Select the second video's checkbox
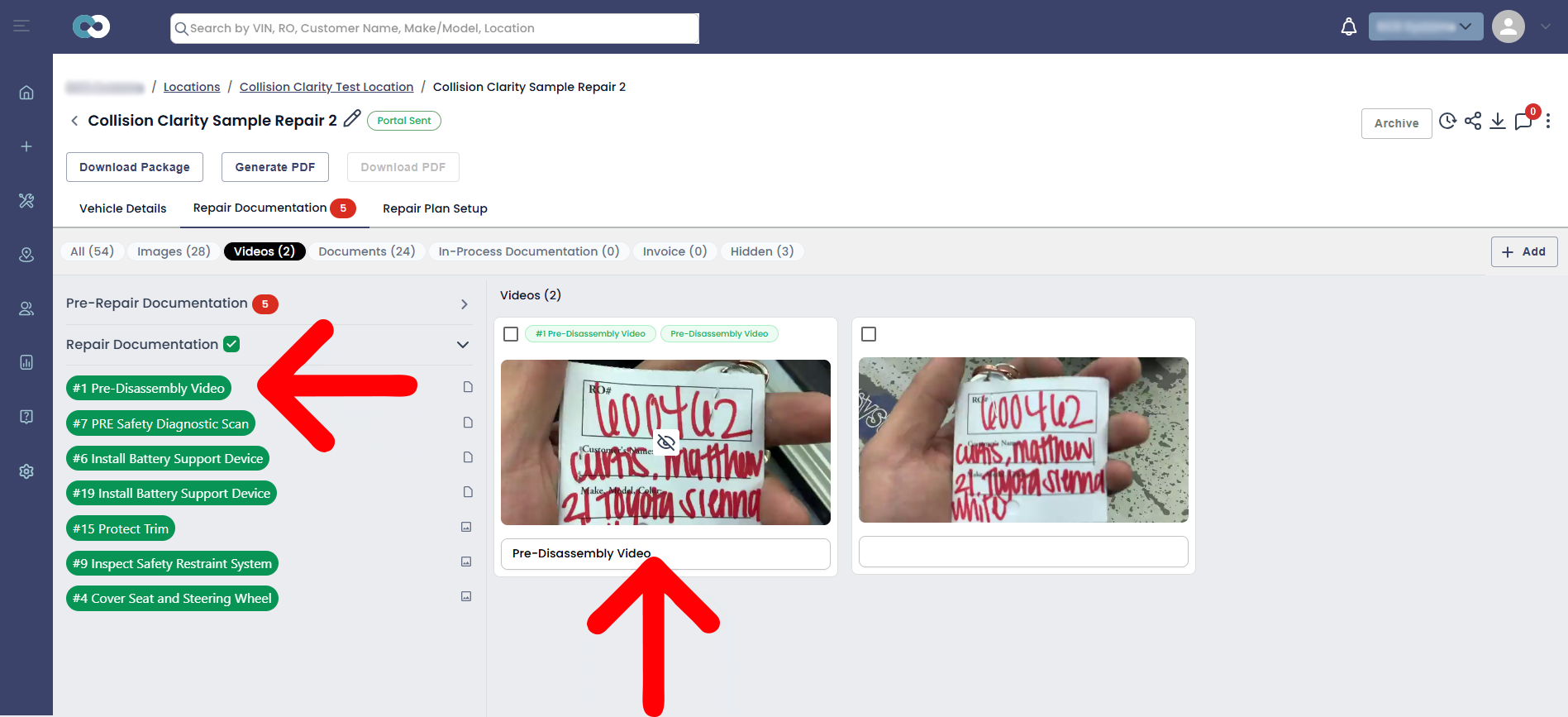Image resolution: width=1568 pixels, height=717 pixels. (x=869, y=334)
